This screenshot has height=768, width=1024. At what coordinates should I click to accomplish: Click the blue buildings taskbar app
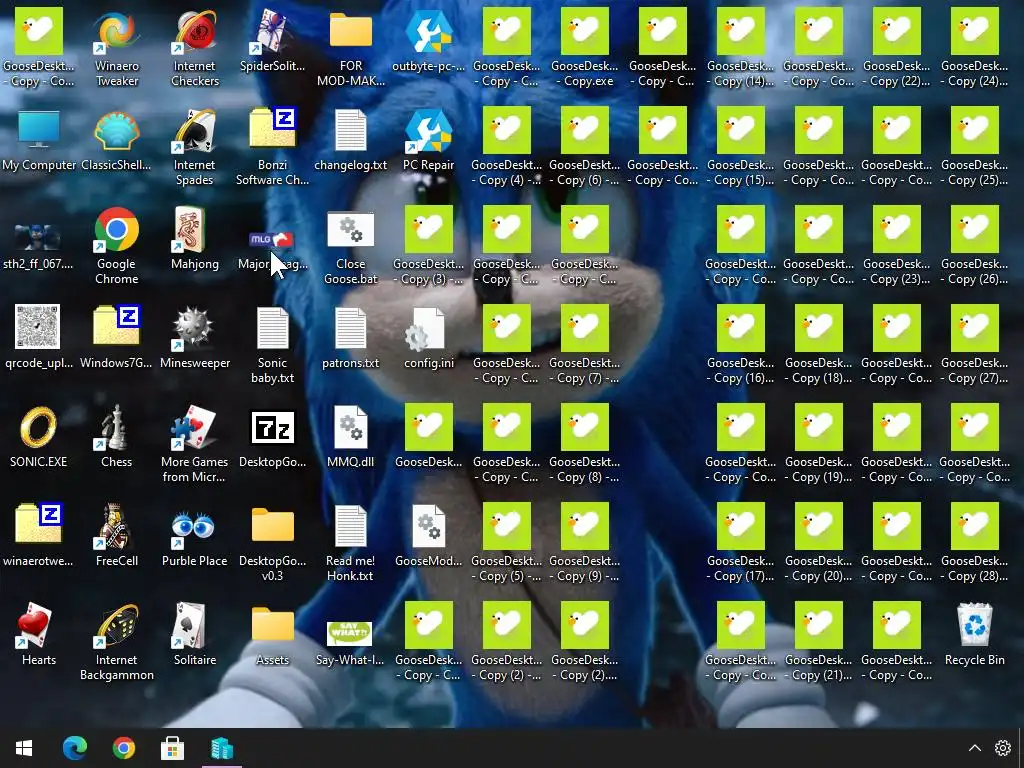click(222, 748)
